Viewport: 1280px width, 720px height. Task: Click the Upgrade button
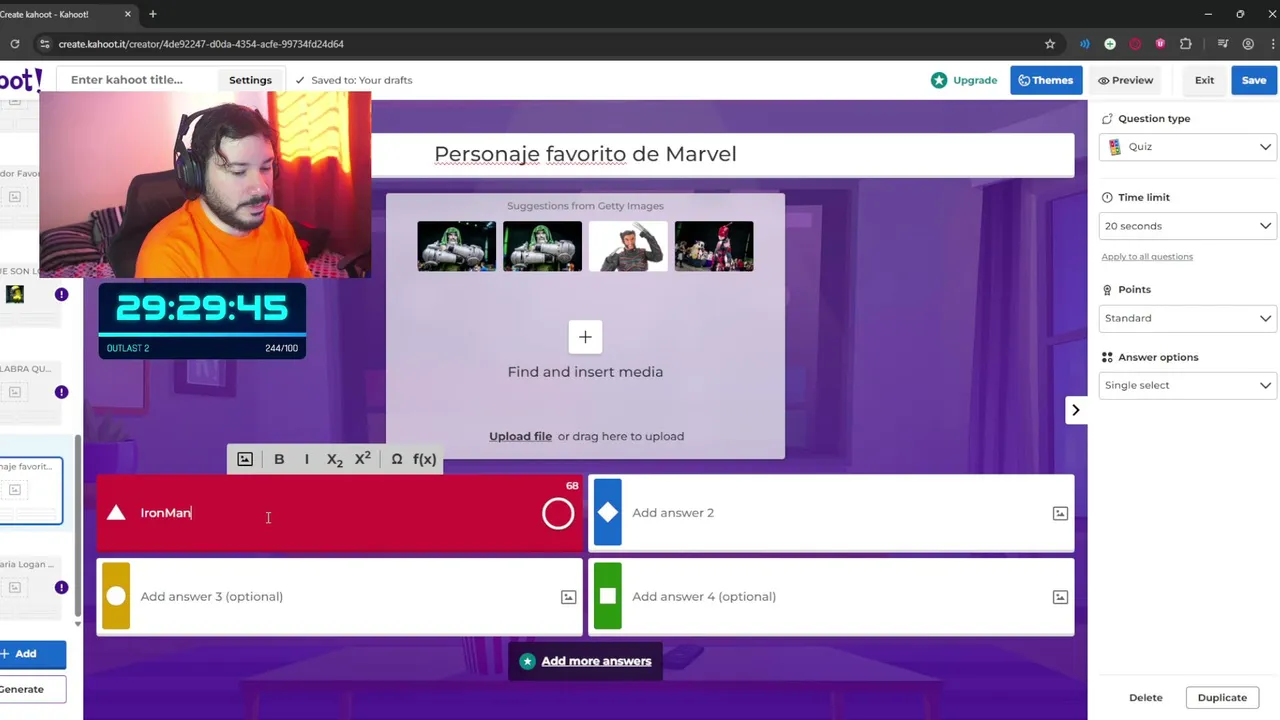pyautogui.click(x=964, y=80)
